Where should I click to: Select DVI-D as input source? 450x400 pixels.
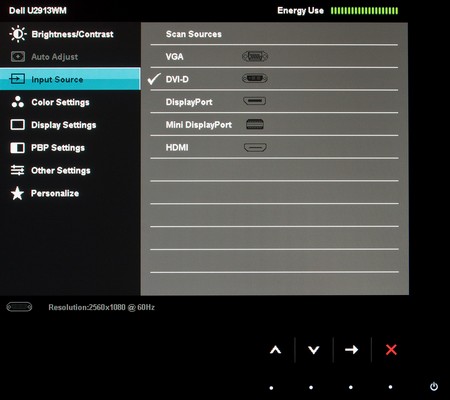point(274,79)
